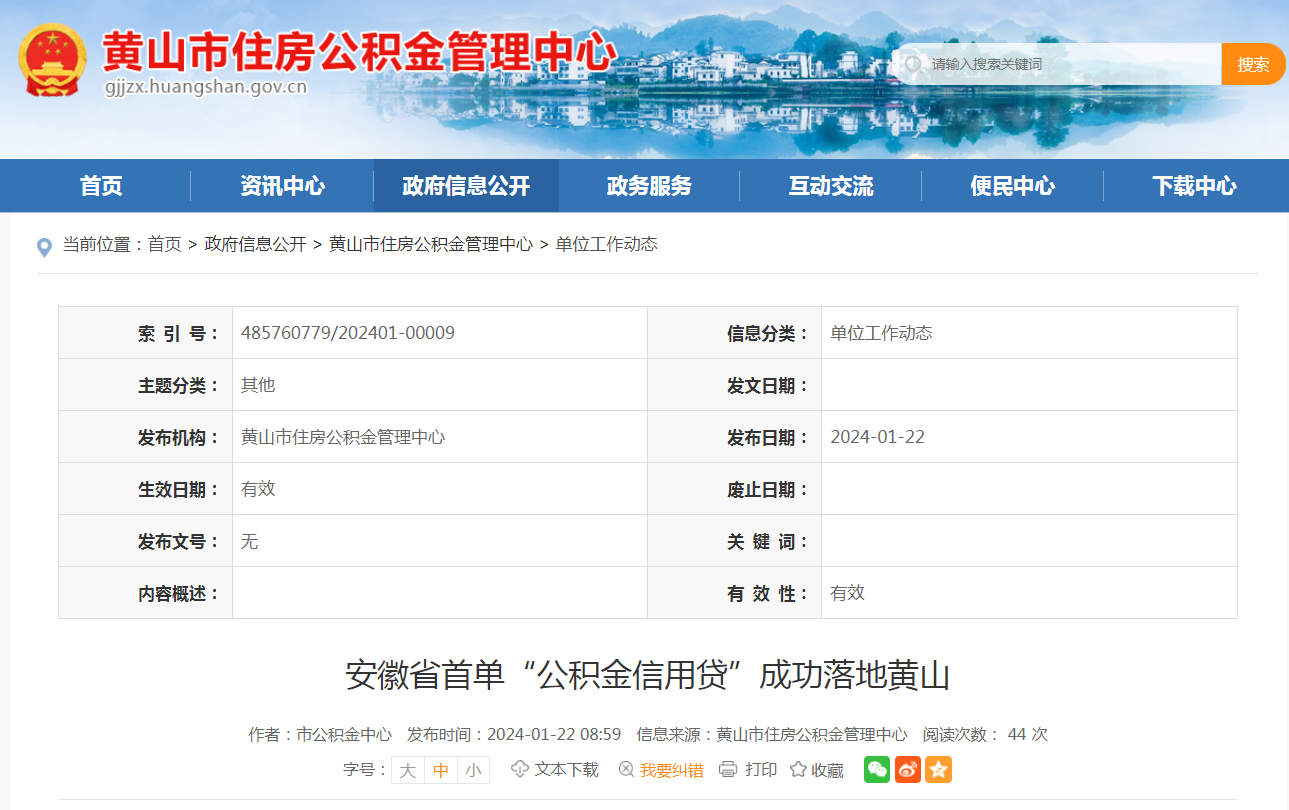1289x810 pixels.
Task: Select 小 as the font size
Action: (x=472, y=770)
